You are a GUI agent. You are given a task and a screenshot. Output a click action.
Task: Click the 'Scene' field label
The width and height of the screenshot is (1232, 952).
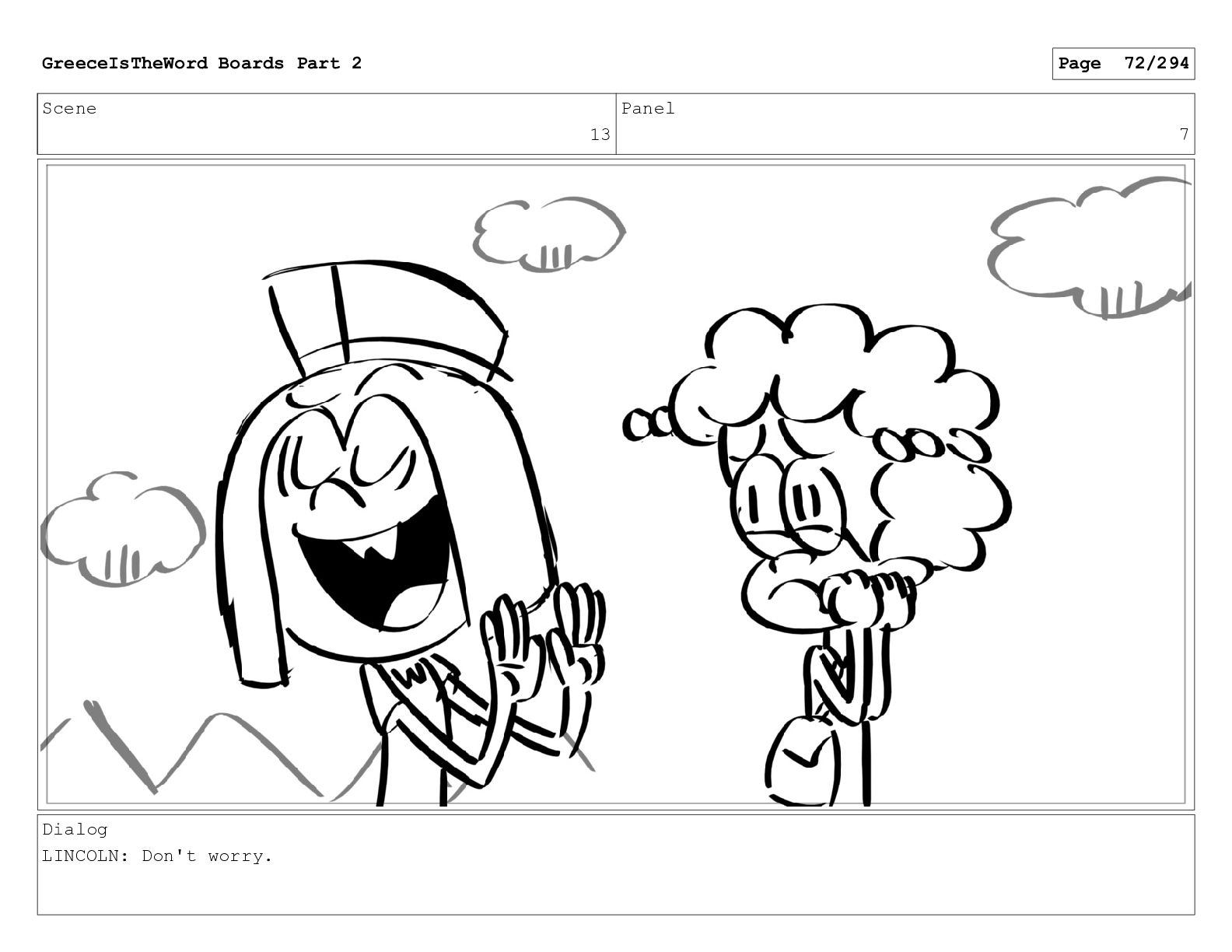click(x=69, y=109)
